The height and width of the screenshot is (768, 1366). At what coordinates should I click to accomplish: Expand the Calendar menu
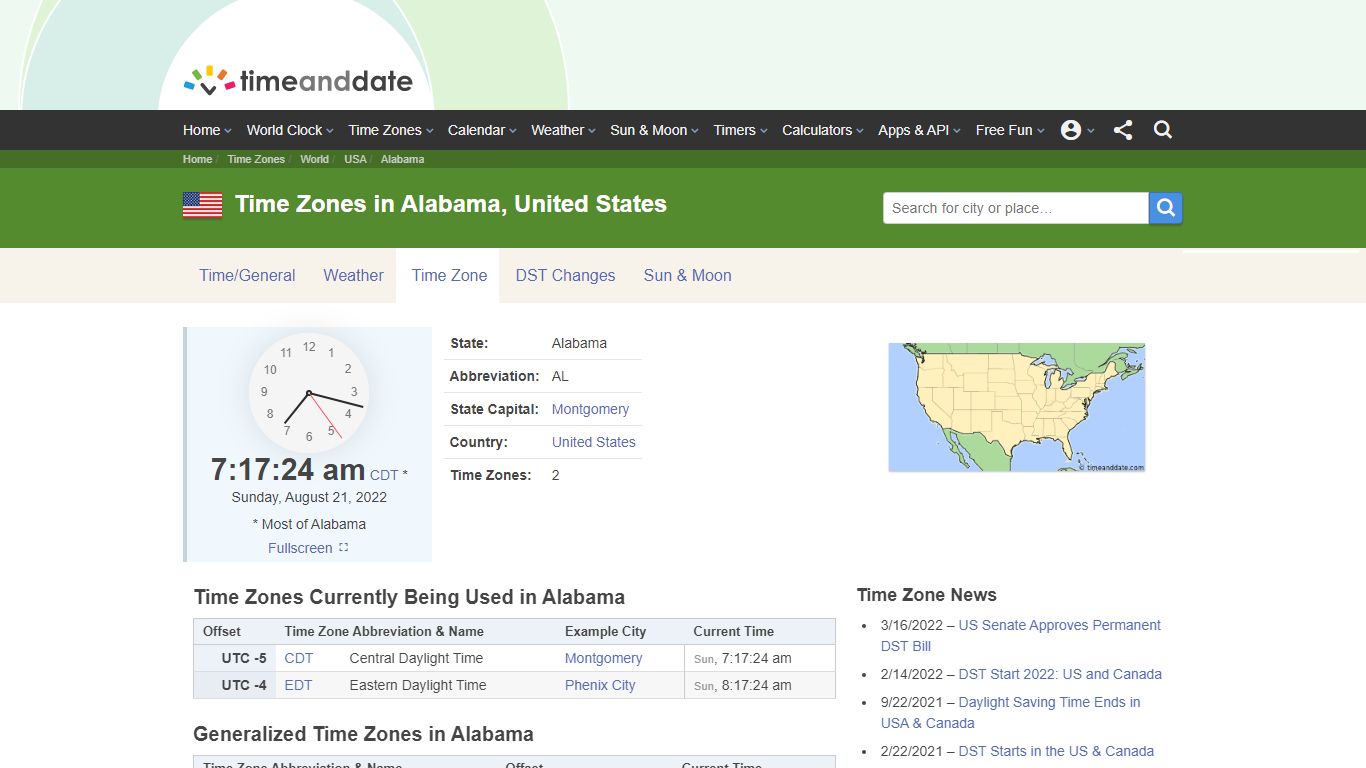coord(482,130)
